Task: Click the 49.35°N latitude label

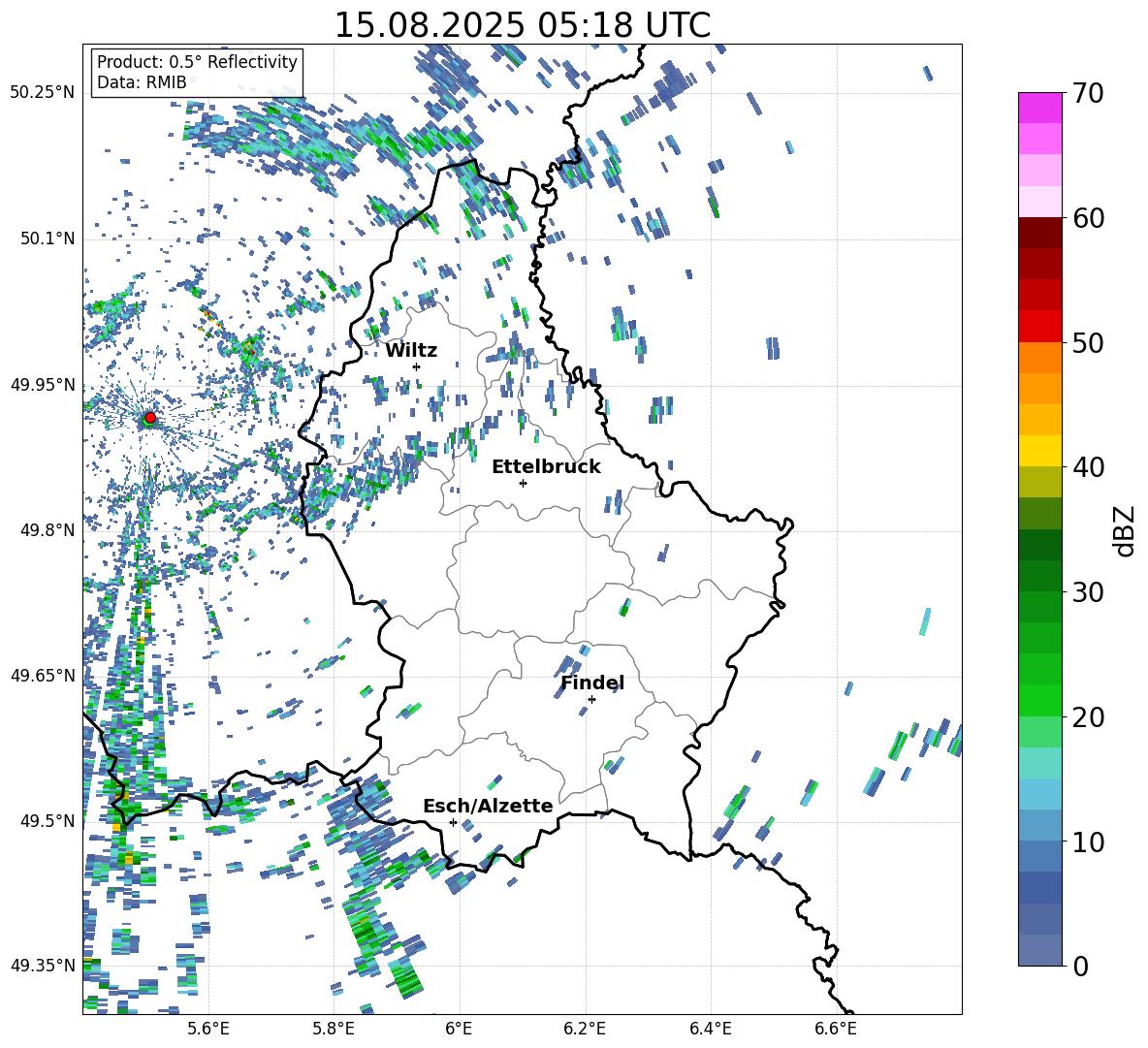Action: (x=43, y=966)
